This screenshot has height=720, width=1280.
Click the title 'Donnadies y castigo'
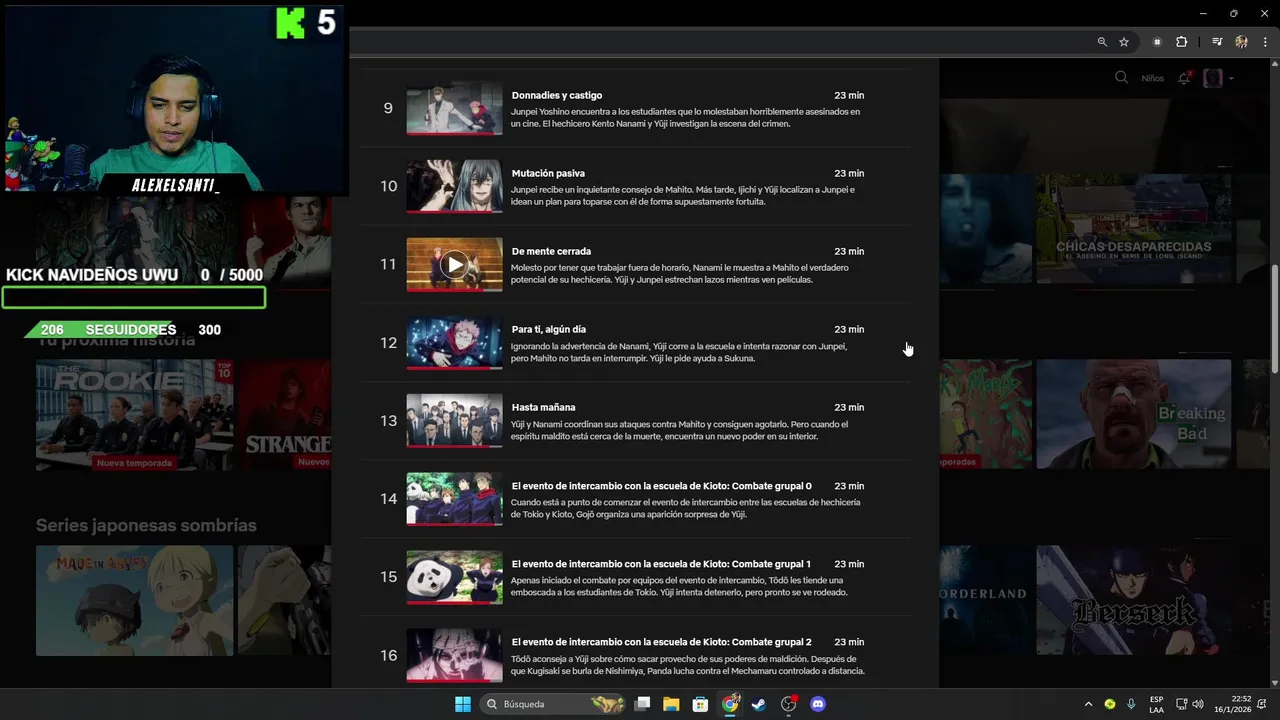coord(557,95)
